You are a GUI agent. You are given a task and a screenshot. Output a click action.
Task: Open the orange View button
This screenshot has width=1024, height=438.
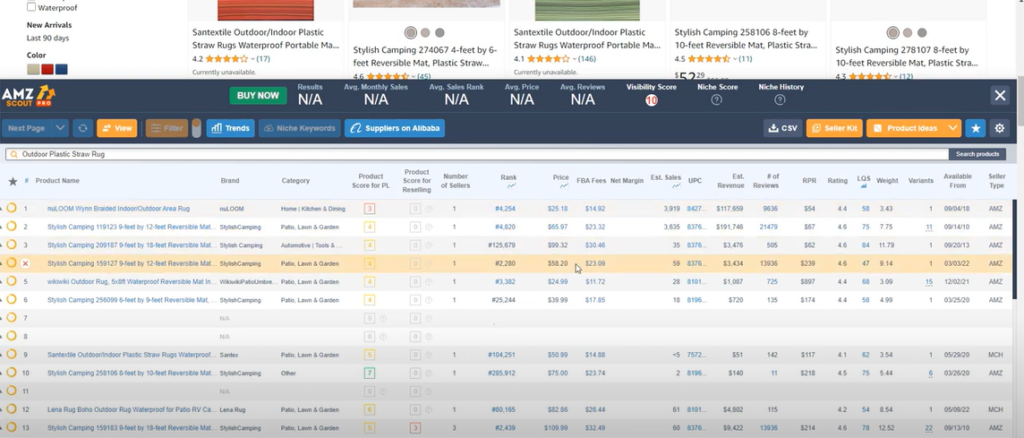point(117,129)
